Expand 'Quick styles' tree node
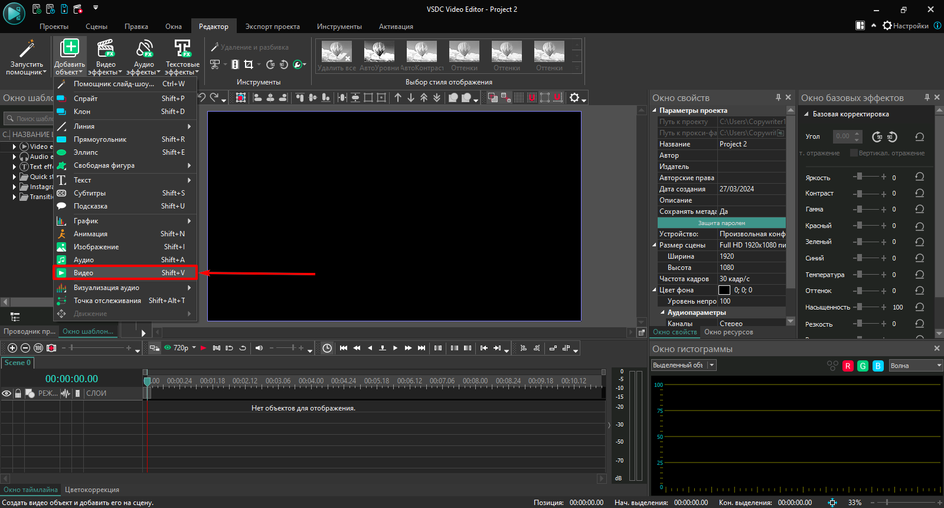Image resolution: width=944 pixels, height=508 pixels. (14, 177)
